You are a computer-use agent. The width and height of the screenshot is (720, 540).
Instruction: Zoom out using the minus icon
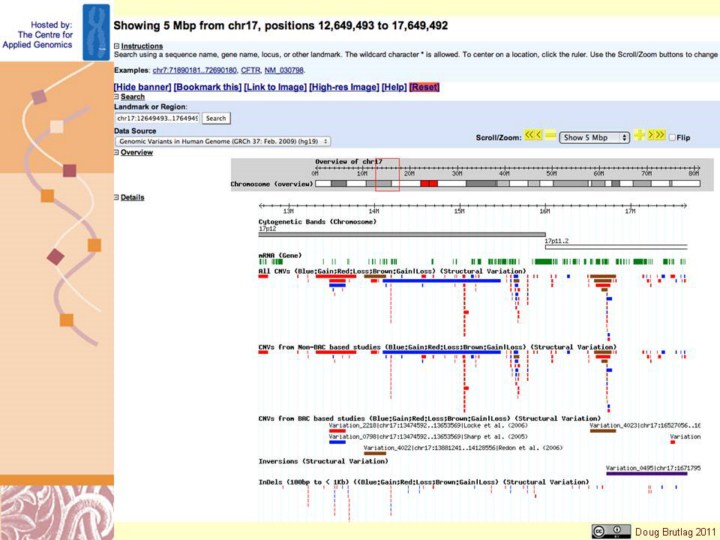coord(550,135)
